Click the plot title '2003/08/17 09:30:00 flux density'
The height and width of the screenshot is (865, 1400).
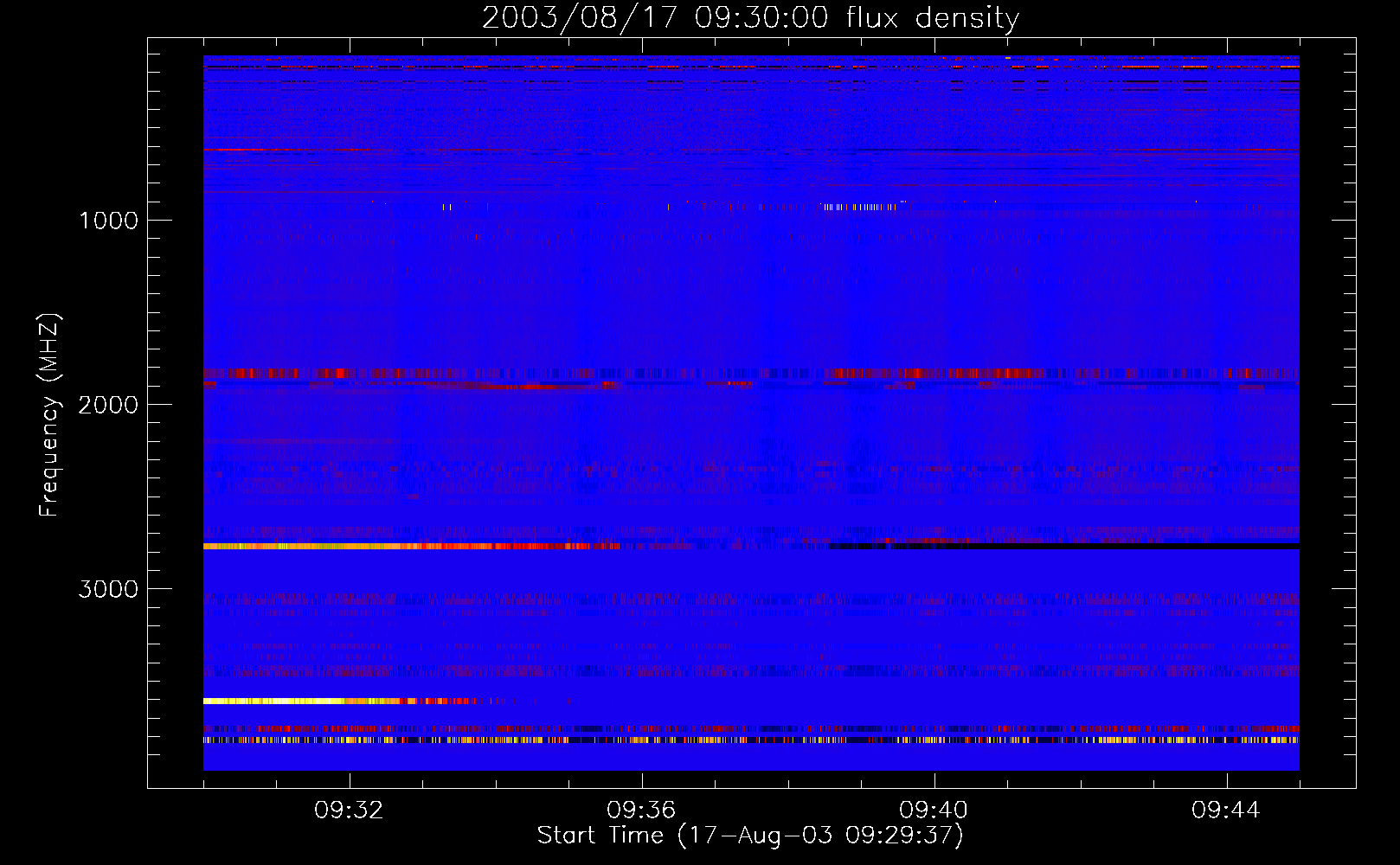pyautogui.click(x=750, y=17)
